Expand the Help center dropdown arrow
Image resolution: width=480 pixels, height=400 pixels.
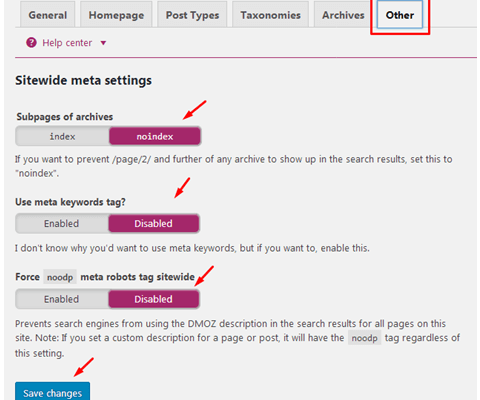(103, 43)
